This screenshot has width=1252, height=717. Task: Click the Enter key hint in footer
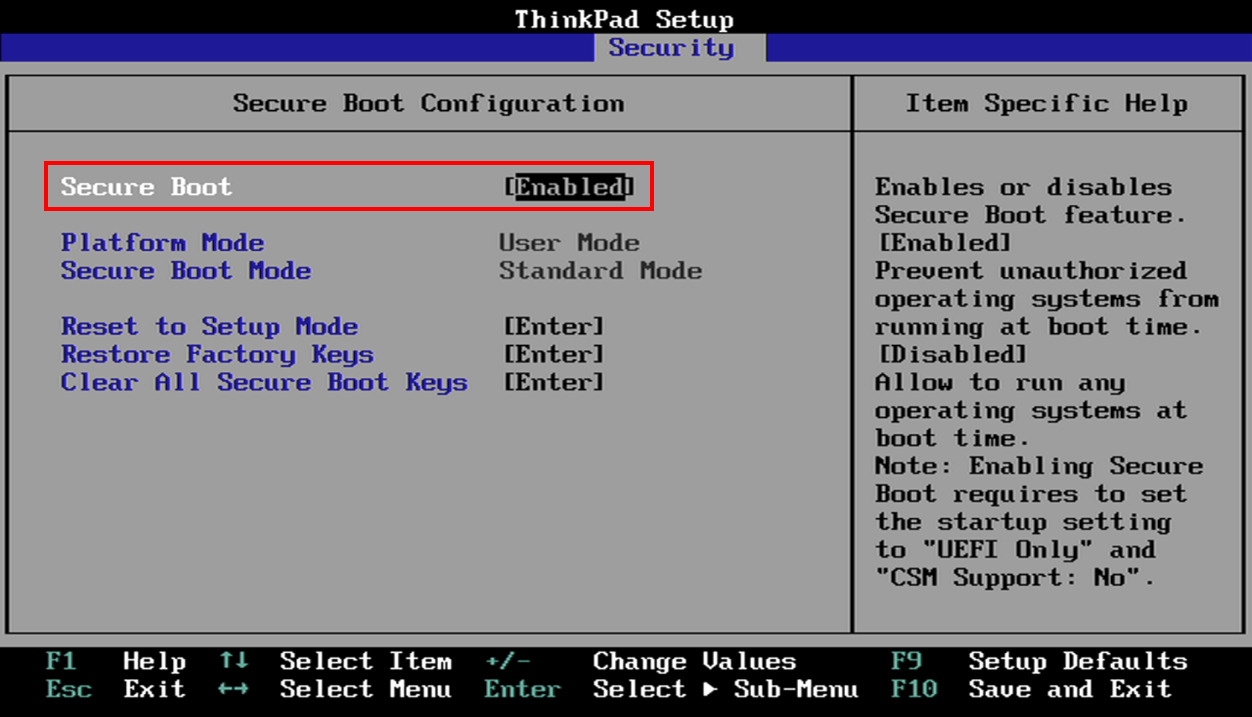tap(522, 689)
